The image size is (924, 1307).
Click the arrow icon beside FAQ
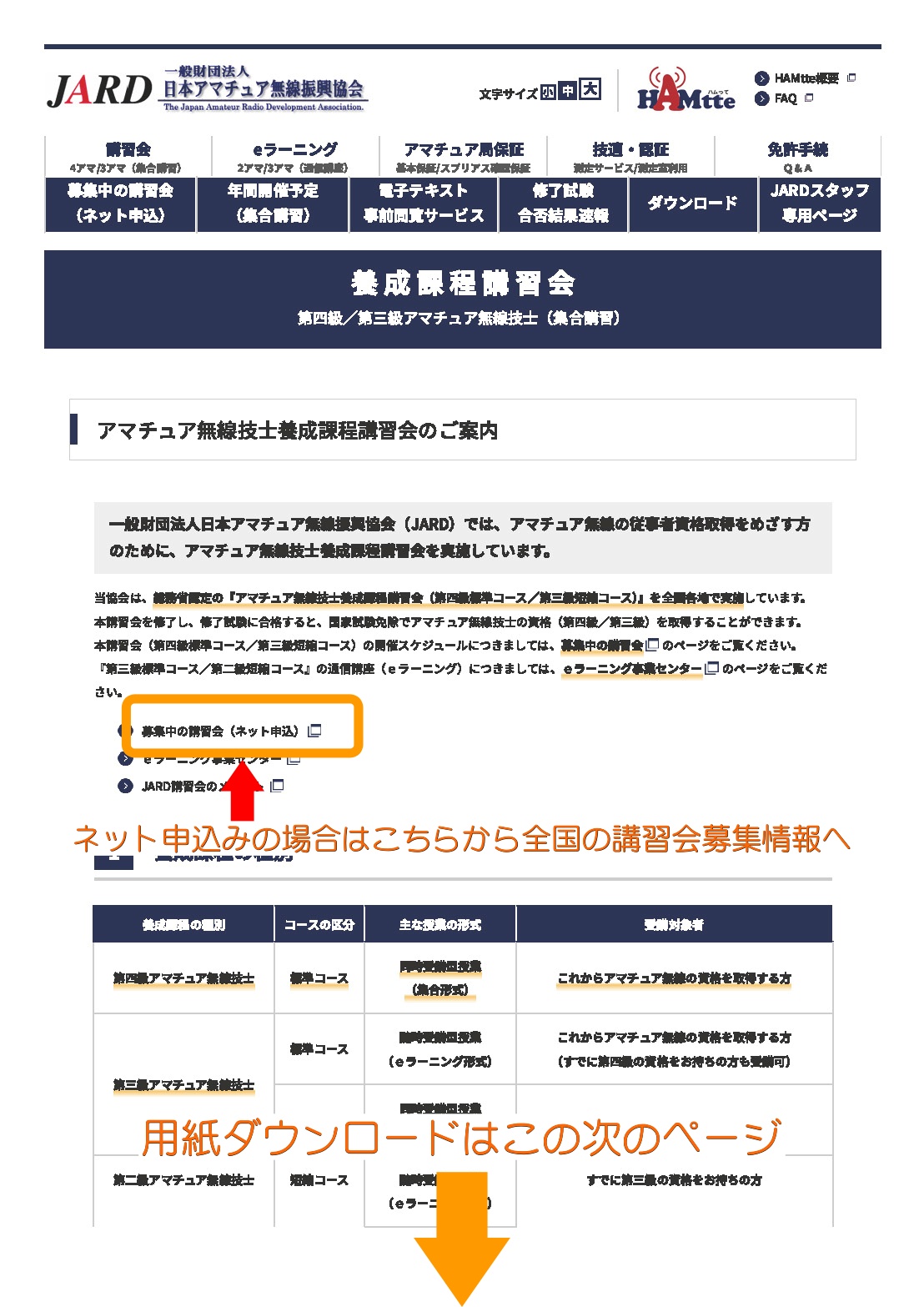tap(761, 98)
